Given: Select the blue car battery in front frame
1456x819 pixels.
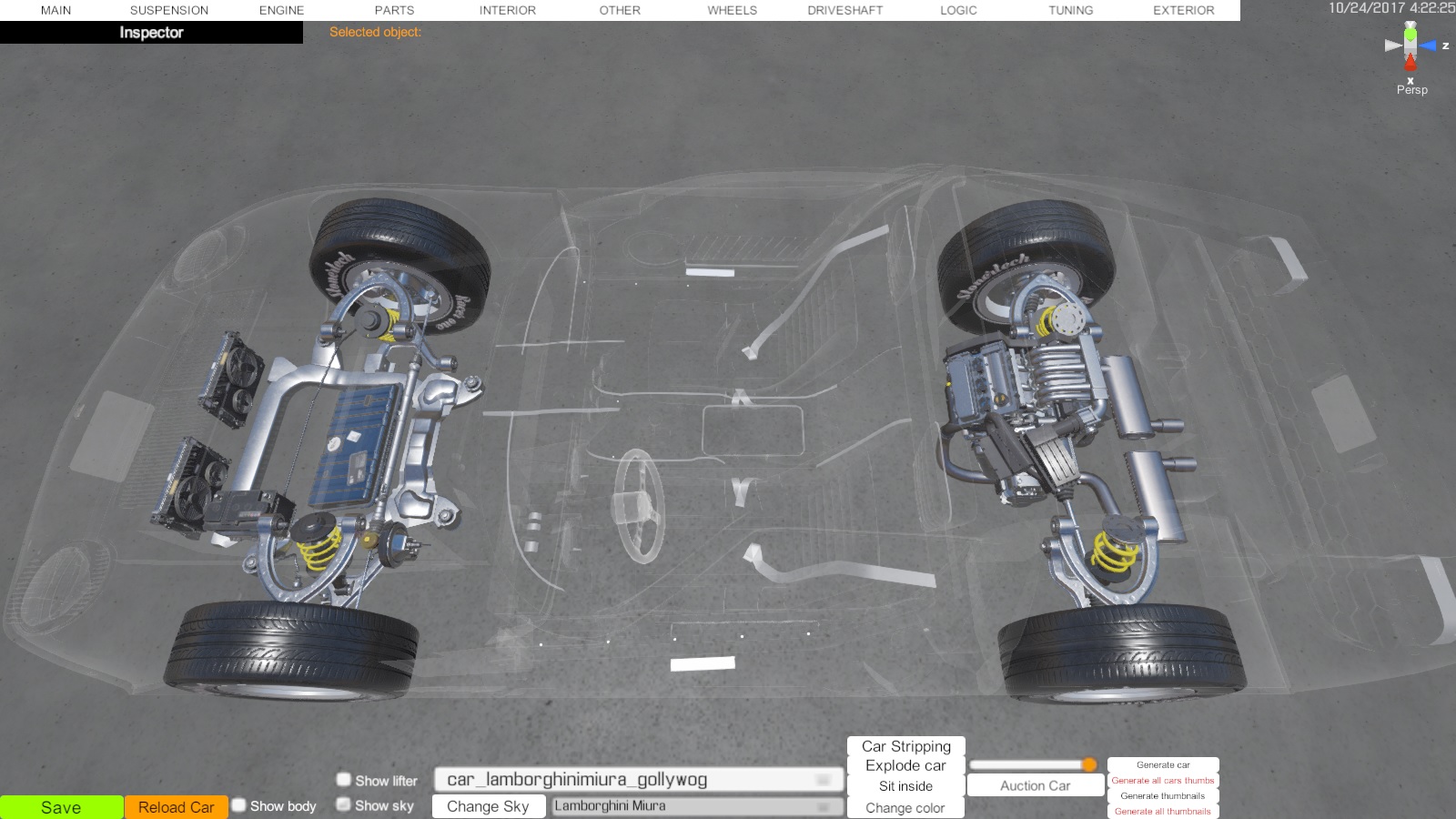Looking at the screenshot, I should [x=353, y=446].
